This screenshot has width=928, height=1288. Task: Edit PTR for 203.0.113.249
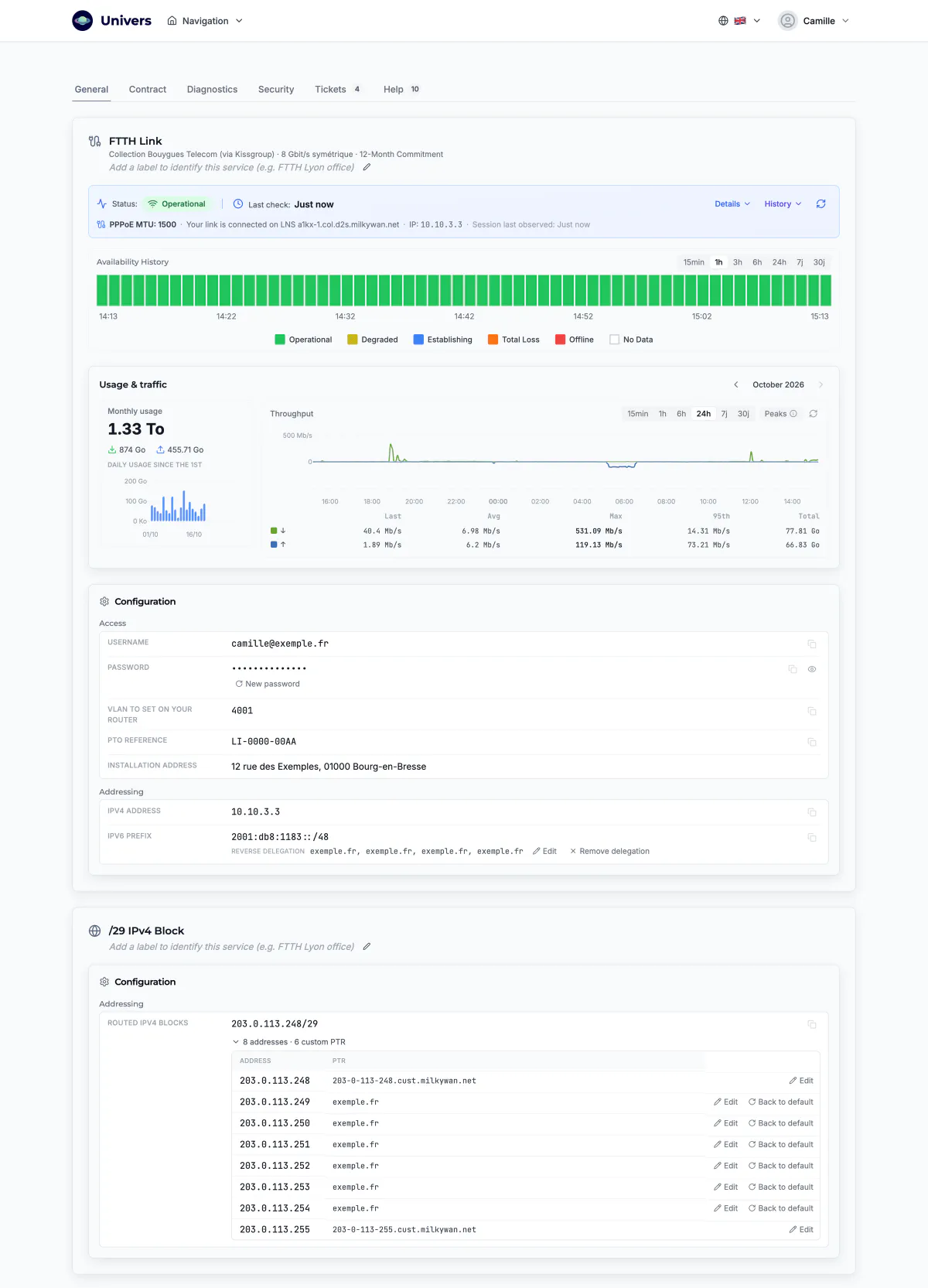point(725,1102)
